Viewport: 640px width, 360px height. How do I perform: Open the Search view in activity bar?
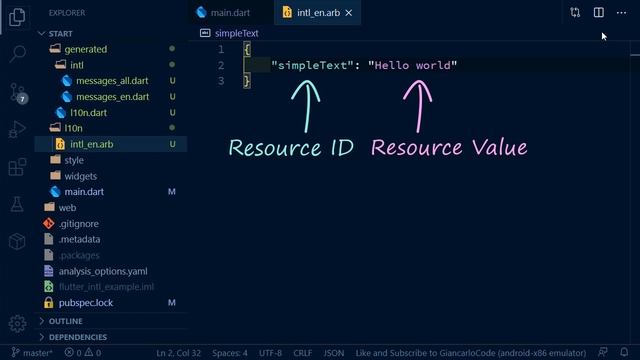coord(18,53)
